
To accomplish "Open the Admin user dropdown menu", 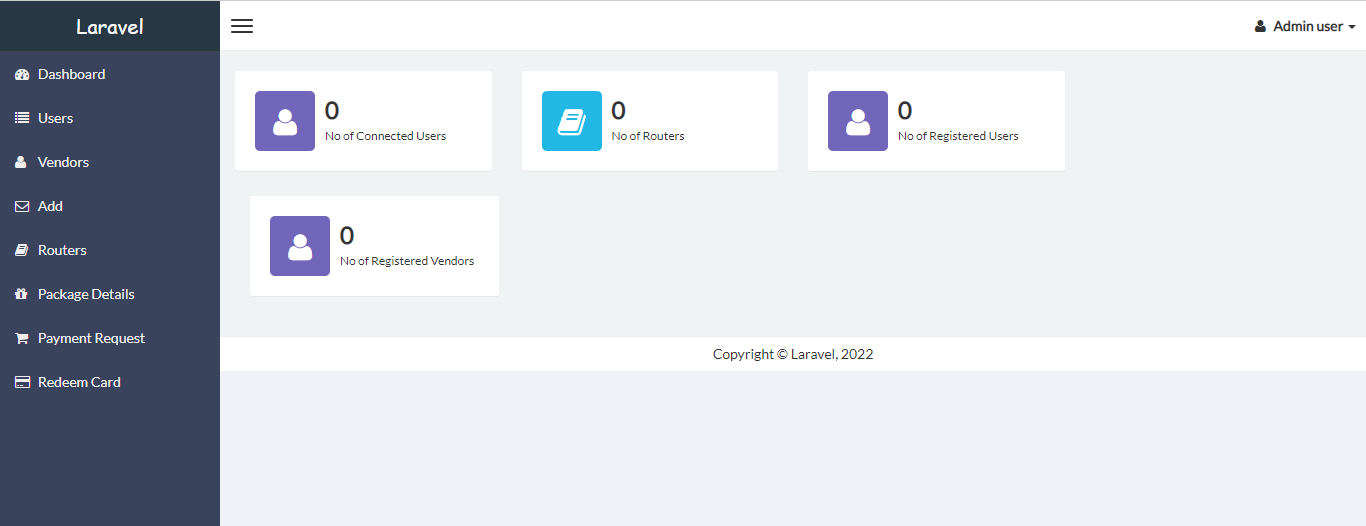I will [x=1306, y=26].
